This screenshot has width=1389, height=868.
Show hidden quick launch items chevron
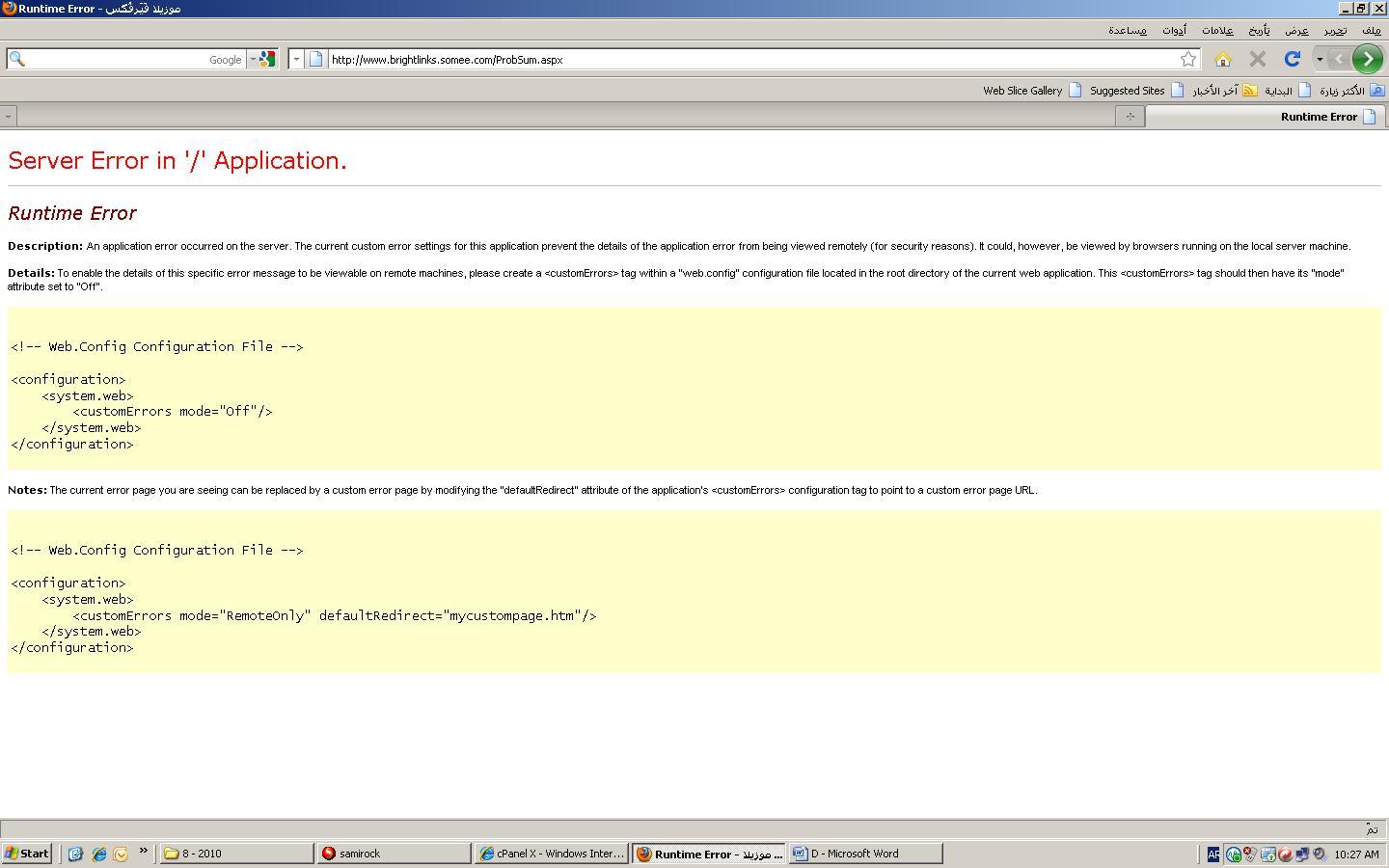point(144,852)
